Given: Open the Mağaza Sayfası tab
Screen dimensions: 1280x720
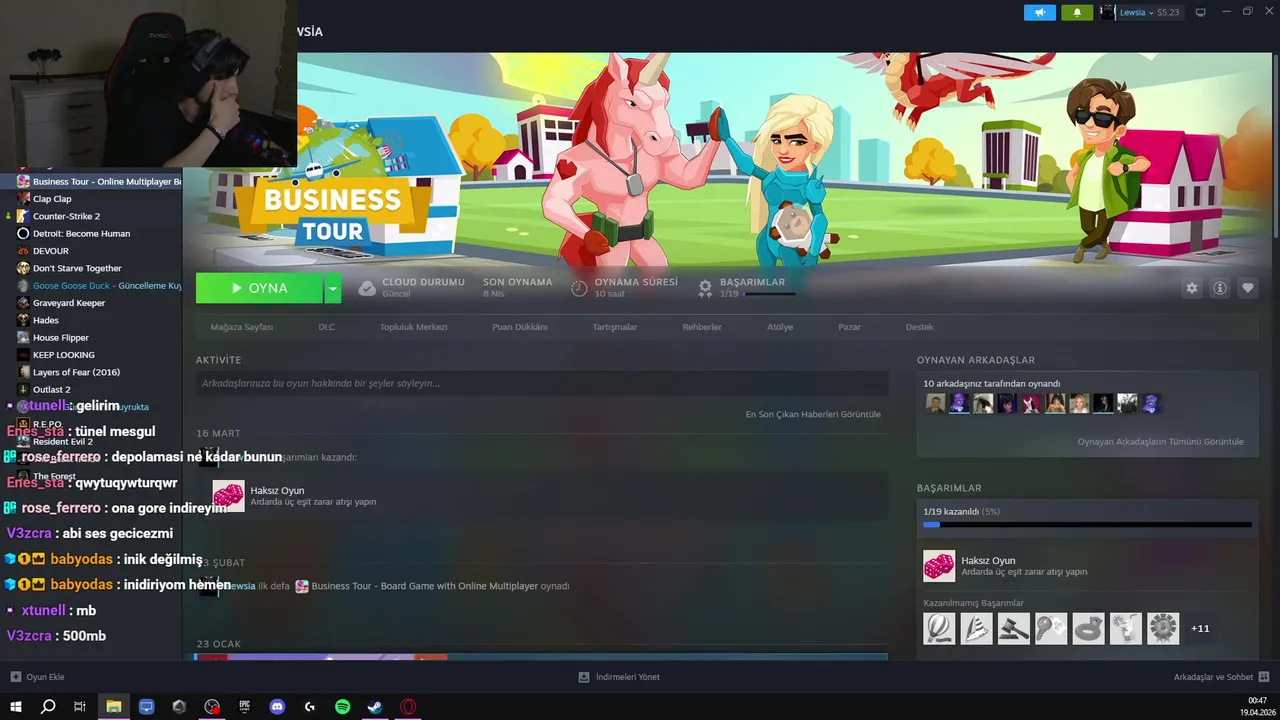Looking at the screenshot, I should pyautogui.click(x=242, y=327).
